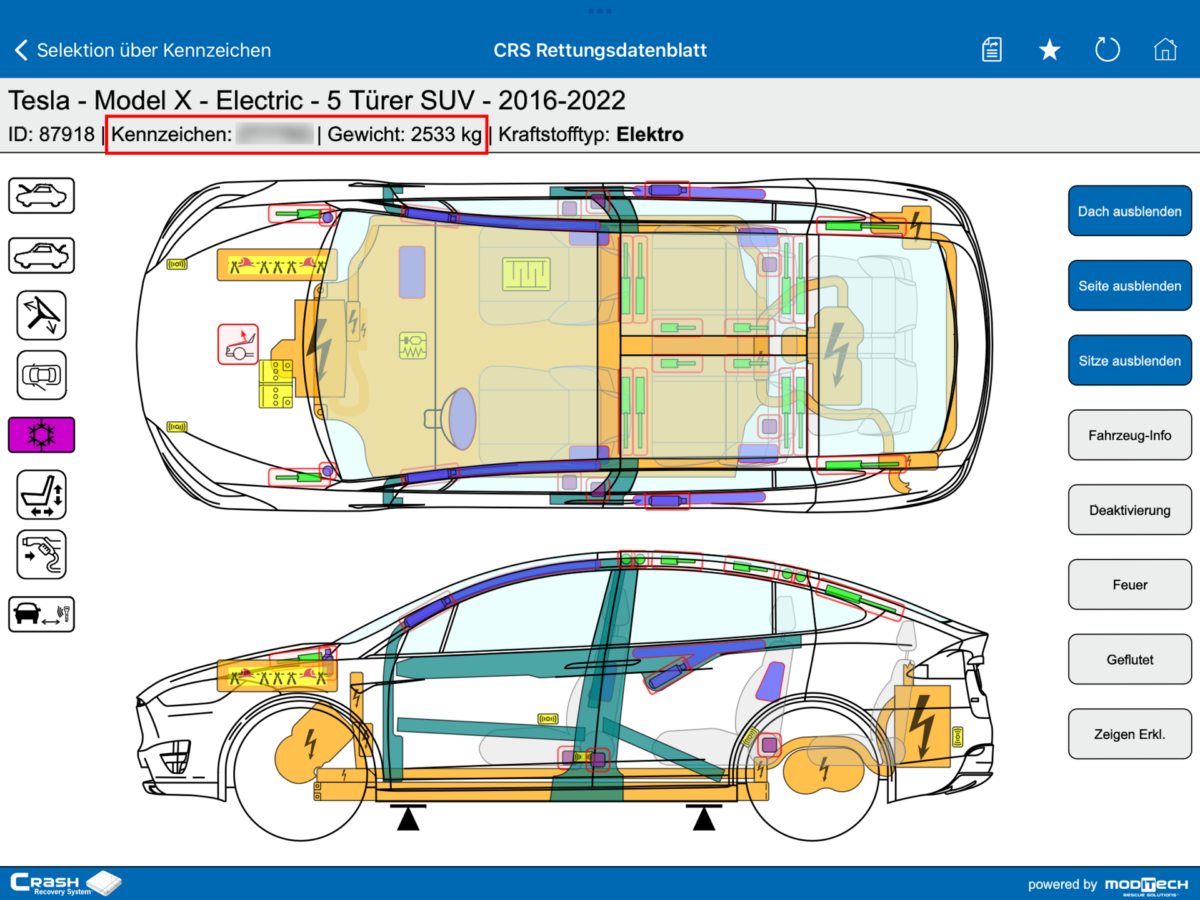Tap the yellow cut-loop symbol in side view
1200x900 pixels.
(277, 675)
